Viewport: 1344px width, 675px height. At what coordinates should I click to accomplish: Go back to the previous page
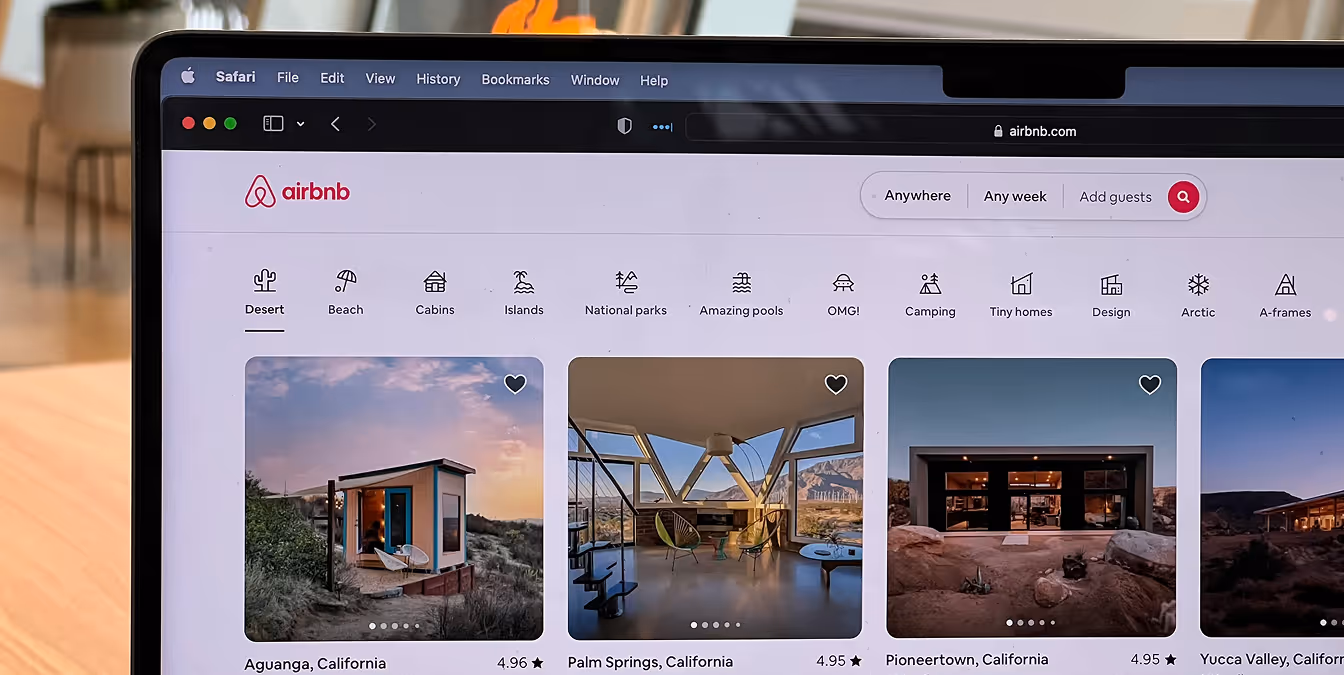click(x=335, y=124)
